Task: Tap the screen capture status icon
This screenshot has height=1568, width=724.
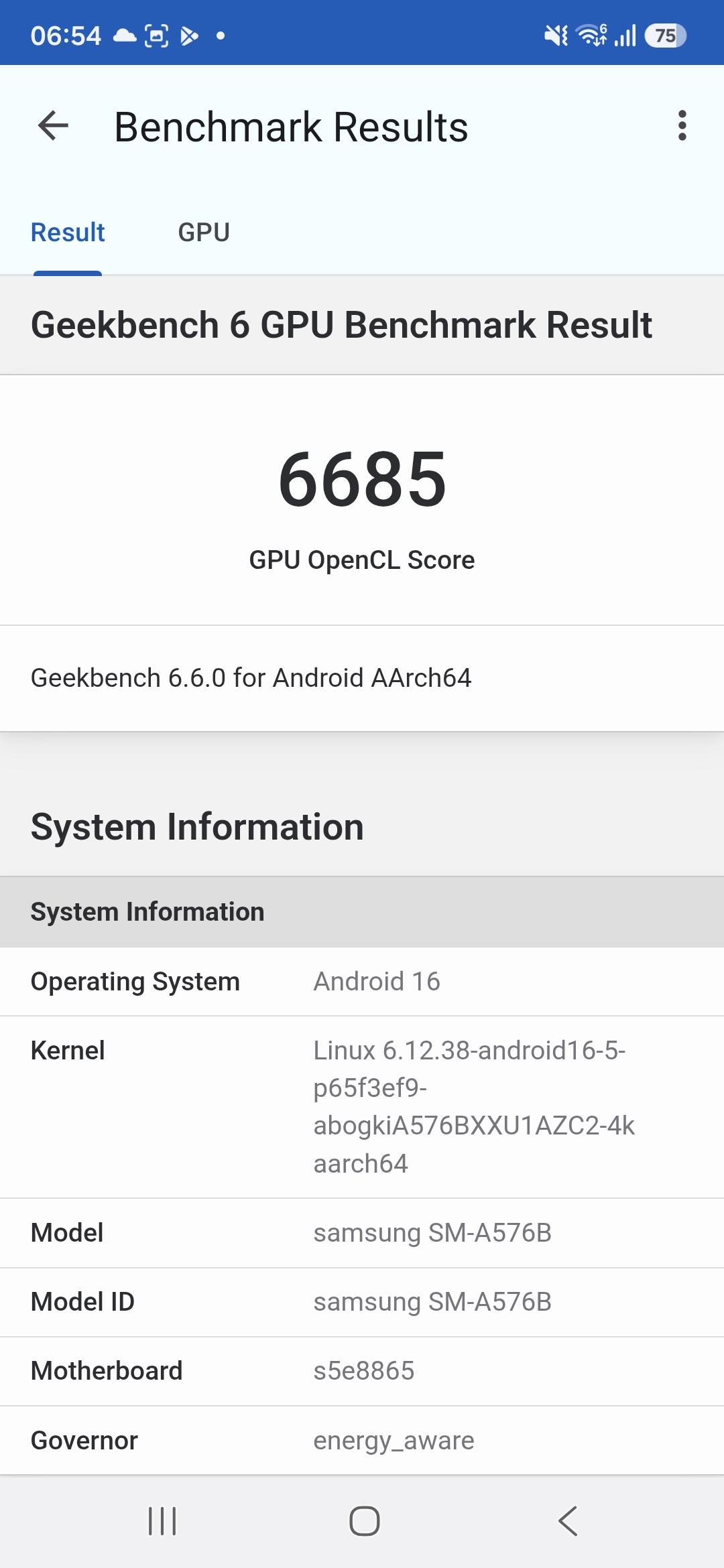Action: 157,36
